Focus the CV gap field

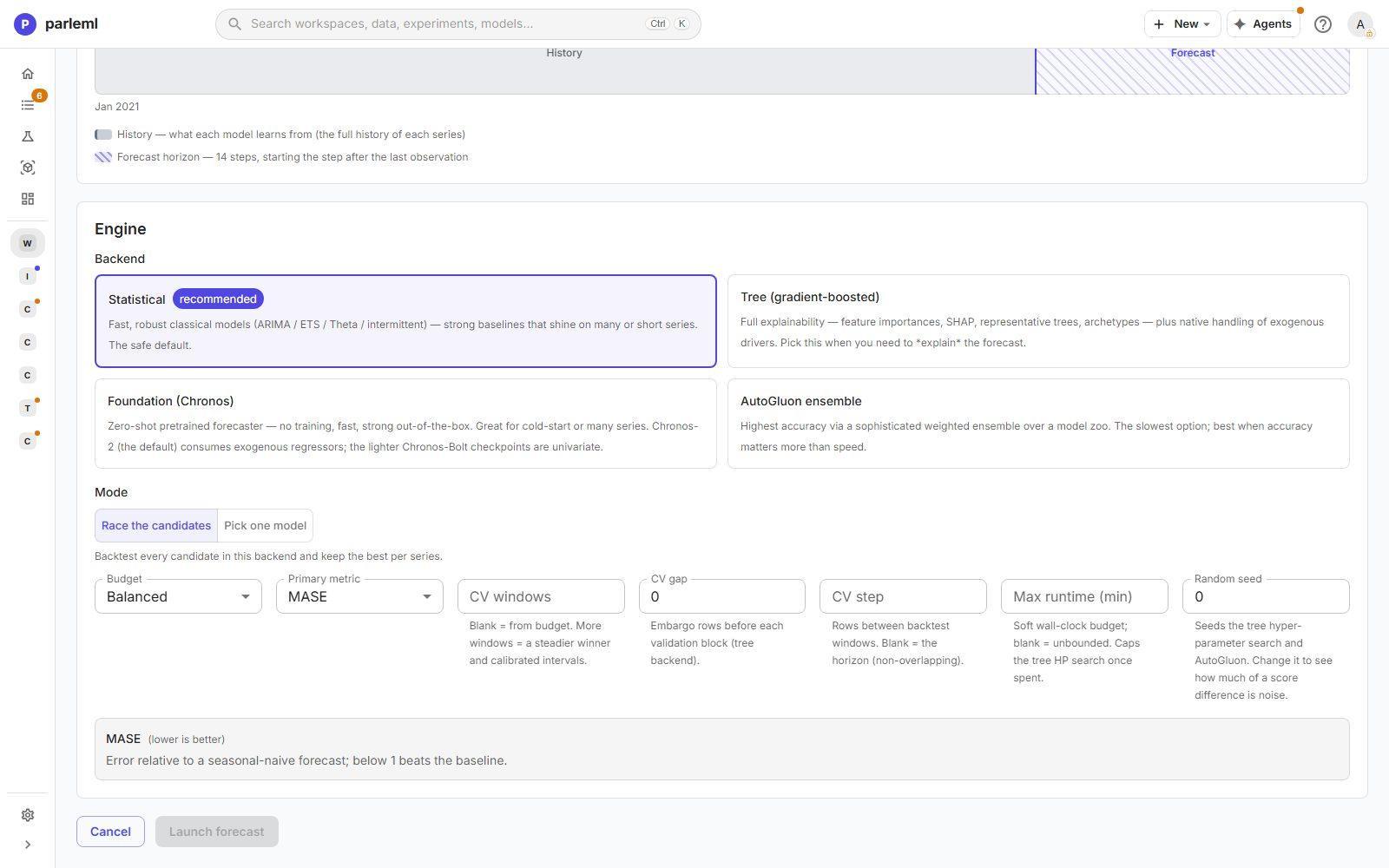[722, 596]
